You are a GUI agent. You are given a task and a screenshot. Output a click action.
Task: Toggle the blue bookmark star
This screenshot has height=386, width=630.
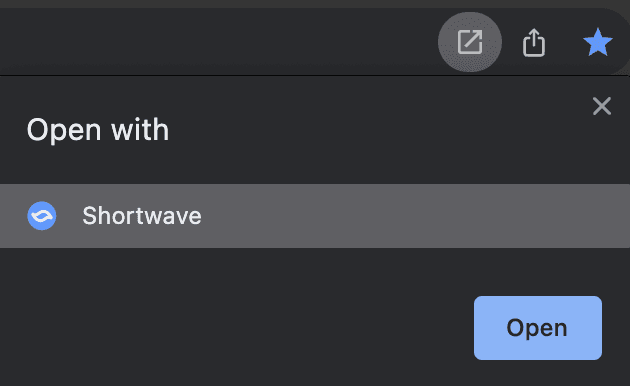[598, 42]
